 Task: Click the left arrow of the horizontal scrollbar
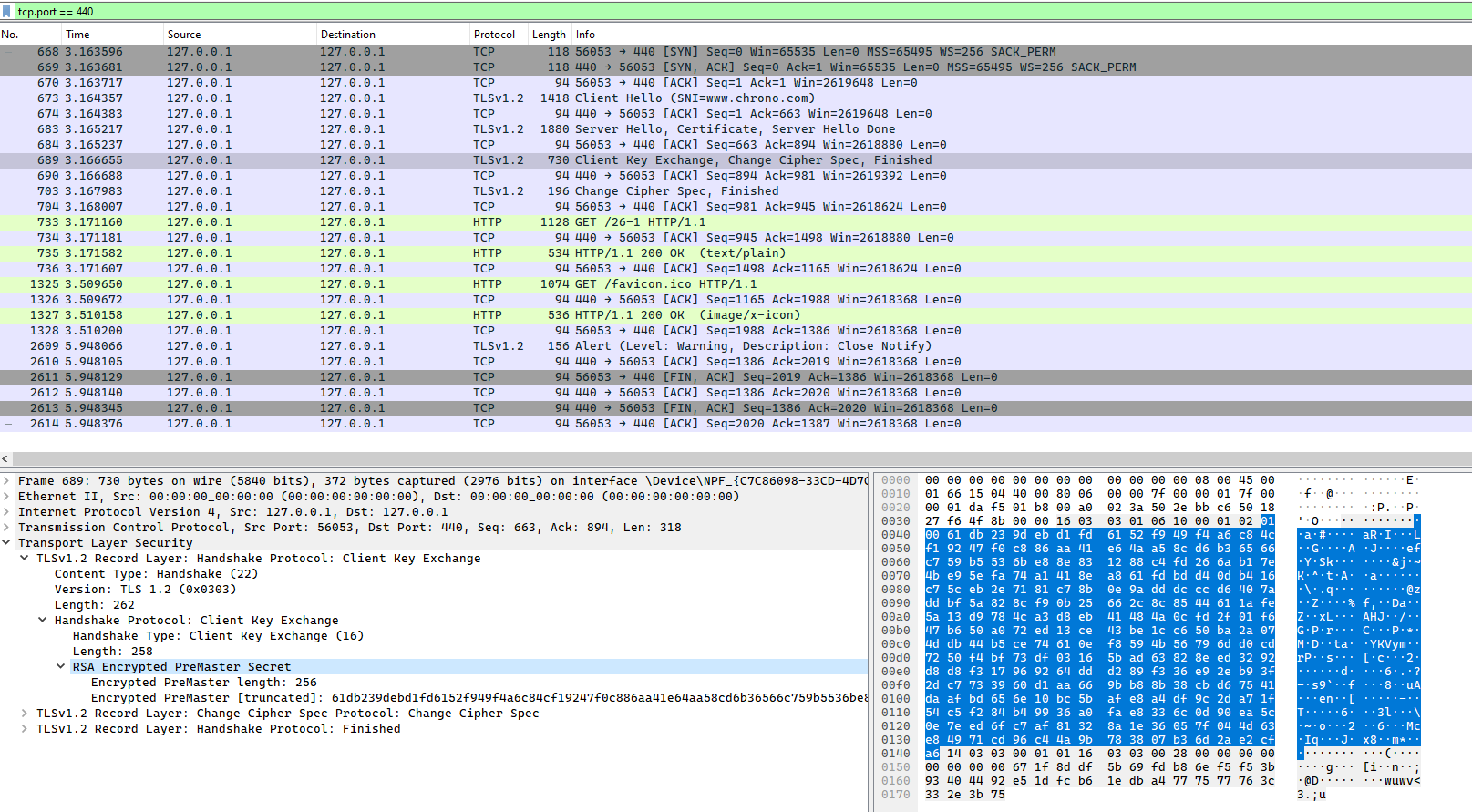point(5,459)
